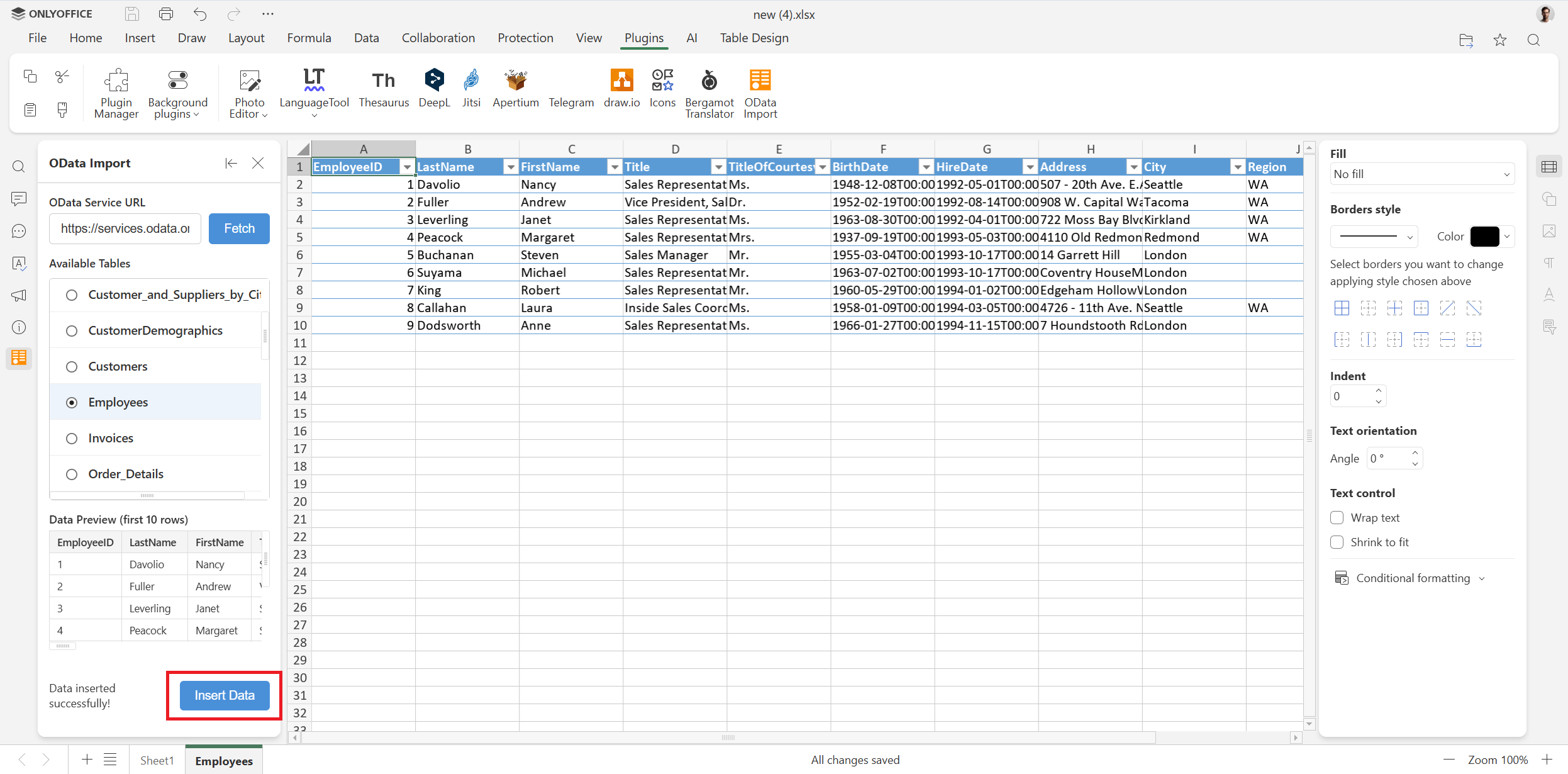
Task: Open the search panel in the left sidebar
Action: coord(18,166)
